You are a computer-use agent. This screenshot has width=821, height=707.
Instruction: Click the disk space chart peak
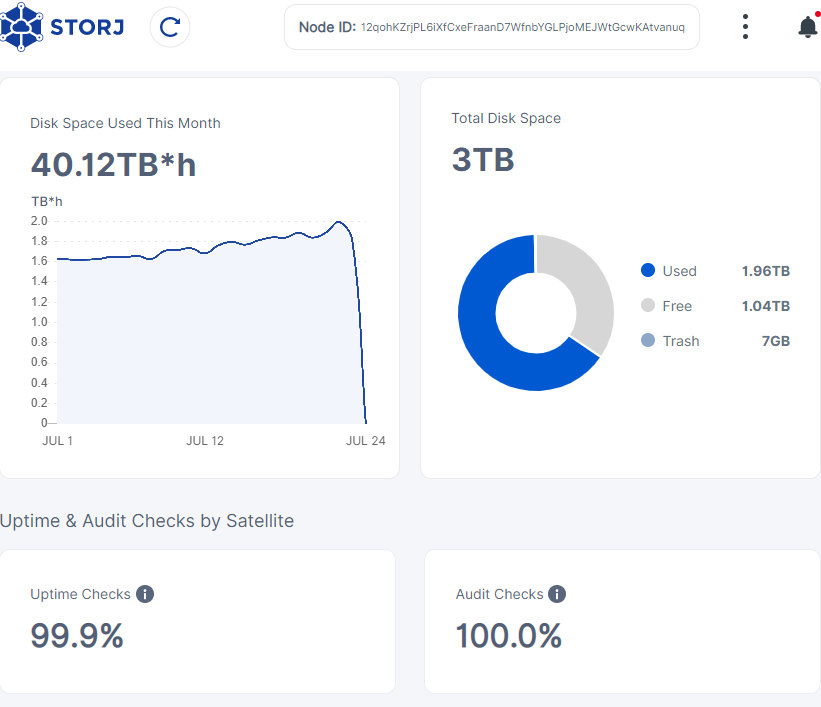[x=339, y=222]
